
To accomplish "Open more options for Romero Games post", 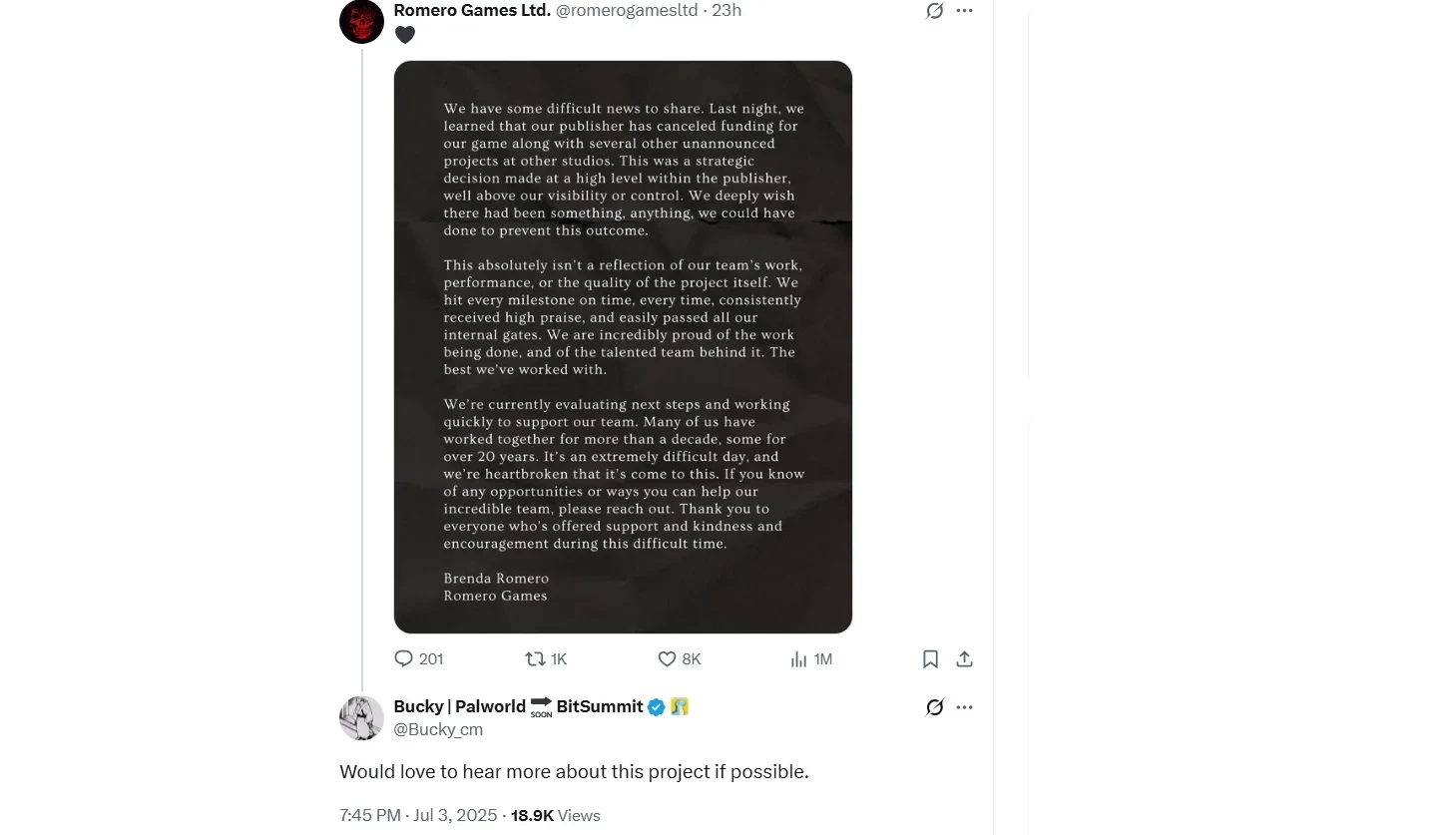I will click(964, 11).
